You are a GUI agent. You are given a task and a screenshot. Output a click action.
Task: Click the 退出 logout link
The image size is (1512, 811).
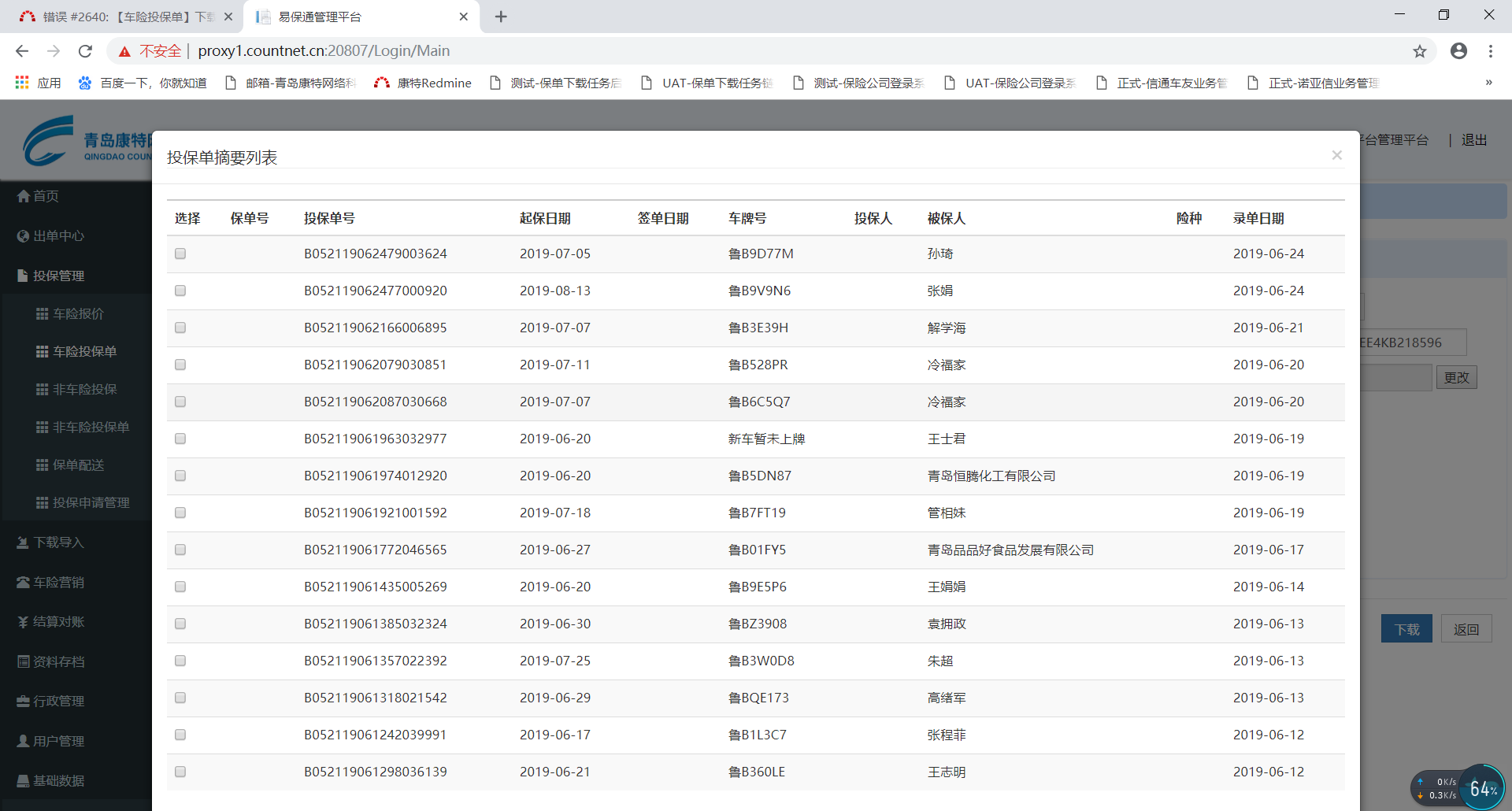click(x=1473, y=140)
